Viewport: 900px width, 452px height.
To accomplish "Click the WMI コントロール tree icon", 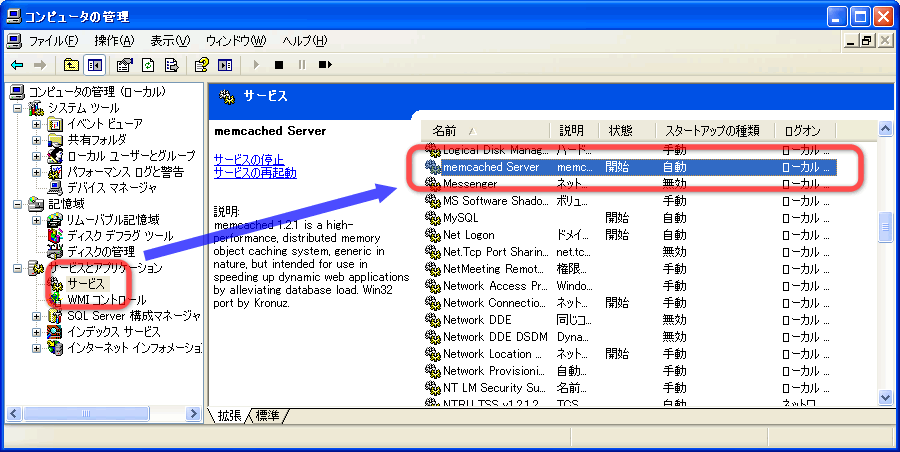I will click(56, 300).
